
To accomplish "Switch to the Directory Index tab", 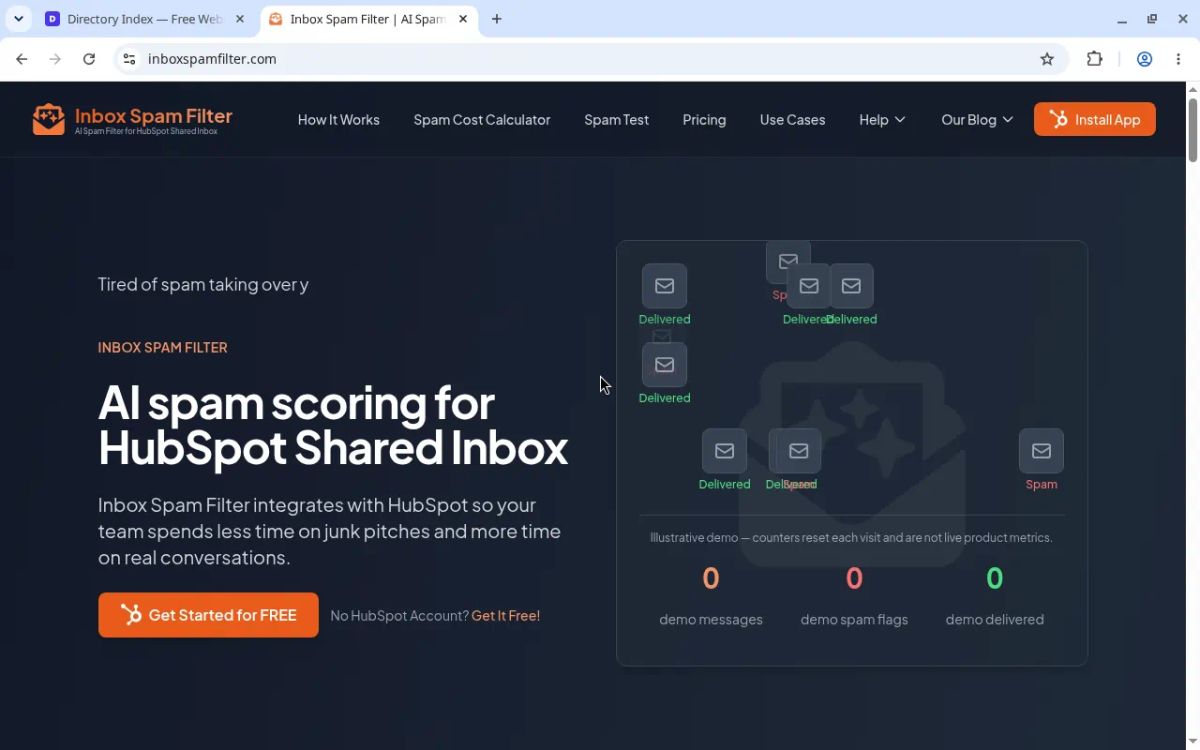I will 145,19.
